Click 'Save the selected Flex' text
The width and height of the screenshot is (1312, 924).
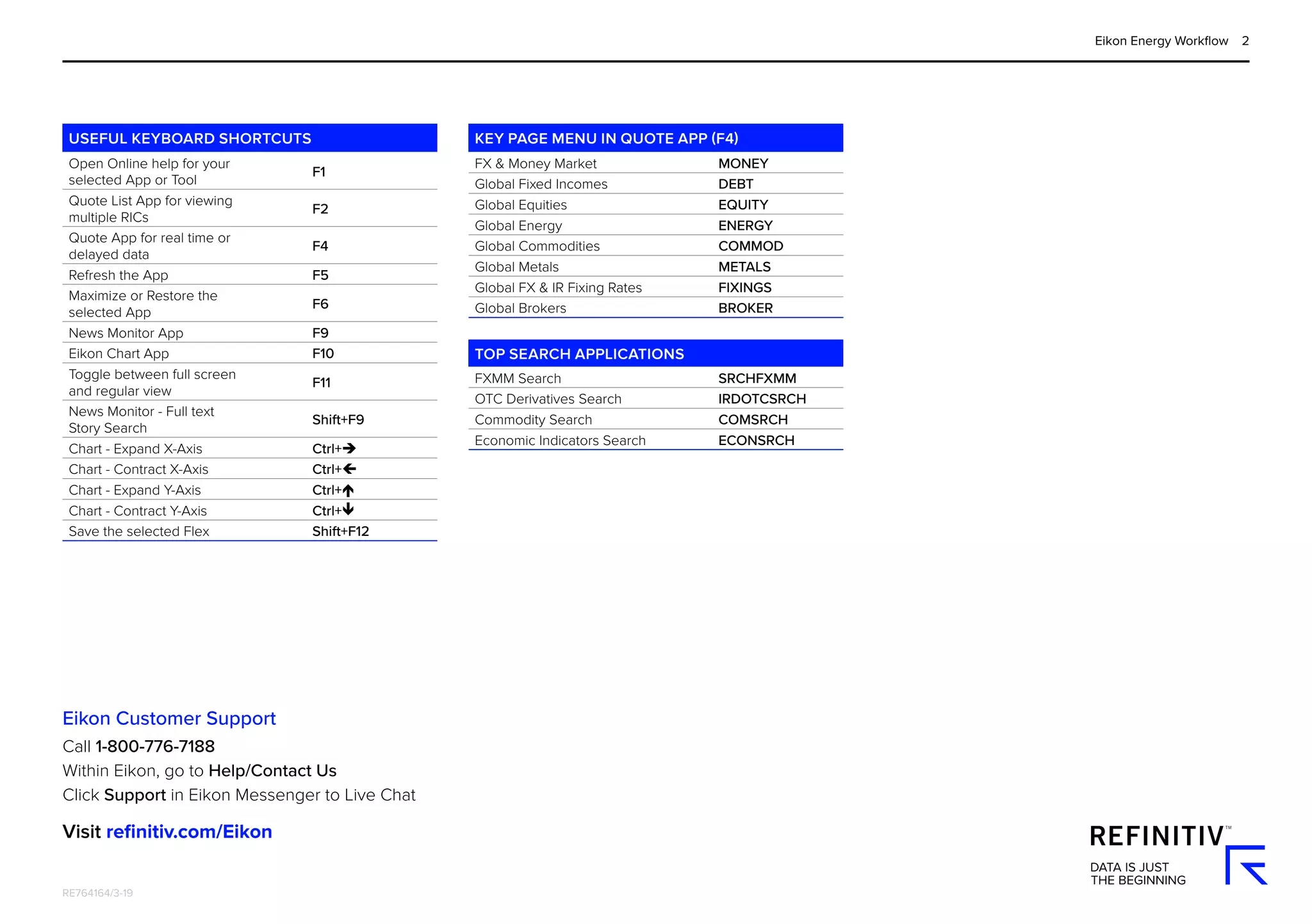pyautogui.click(x=139, y=531)
